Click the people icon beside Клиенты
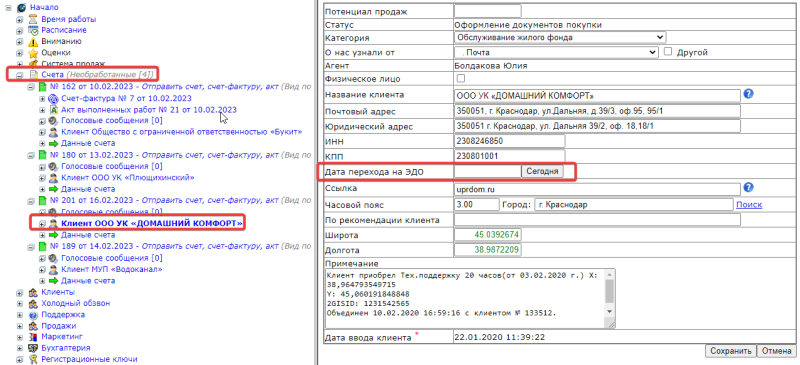 33,293
